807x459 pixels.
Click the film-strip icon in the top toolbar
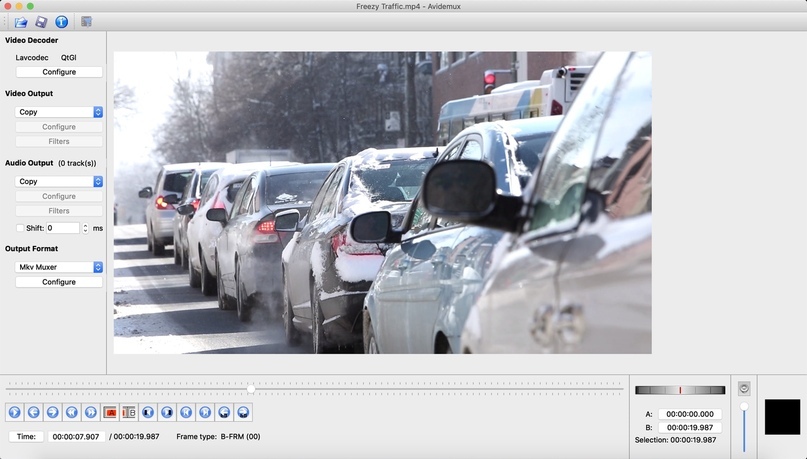[x=86, y=22]
